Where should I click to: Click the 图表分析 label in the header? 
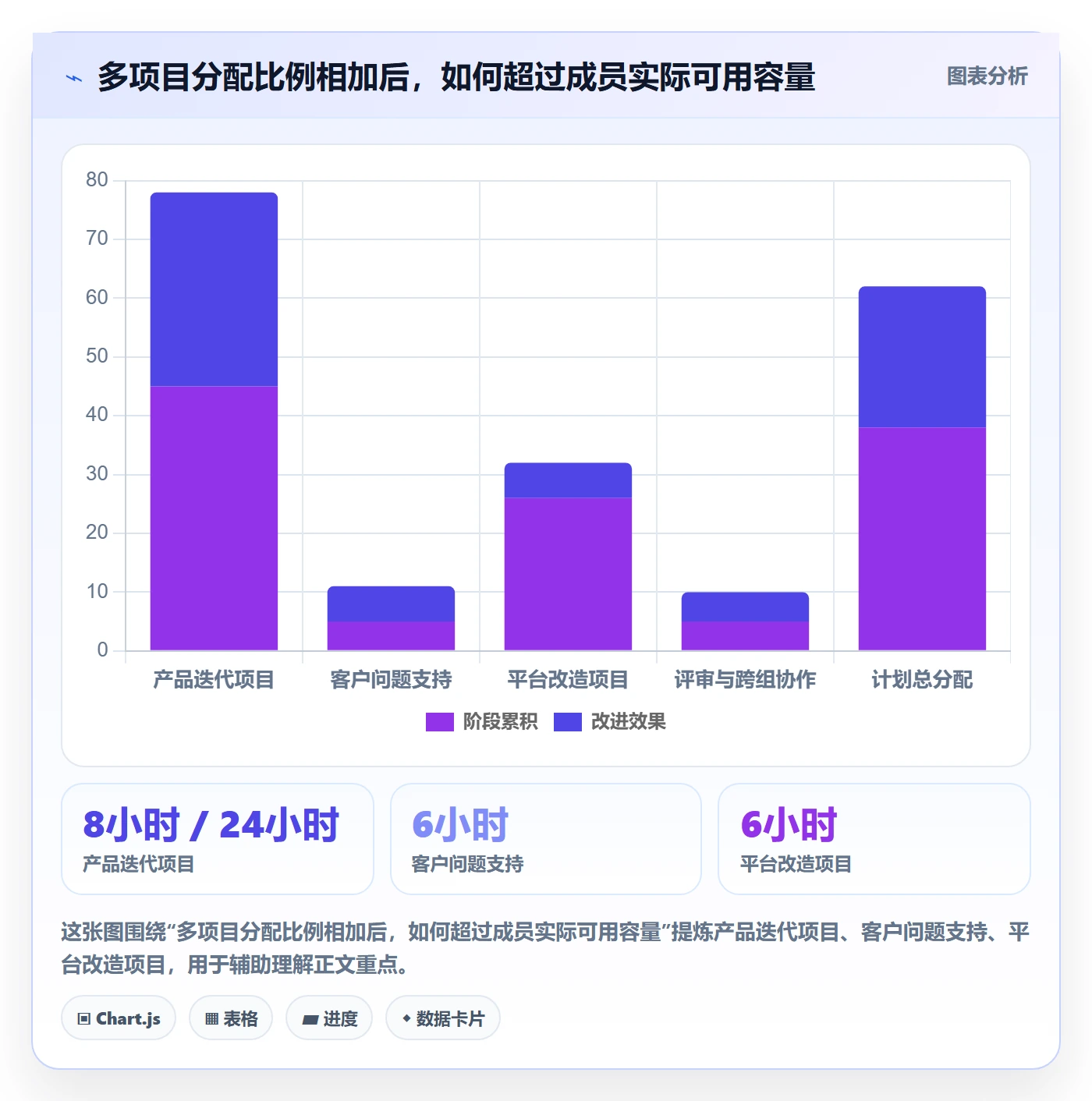click(x=987, y=76)
